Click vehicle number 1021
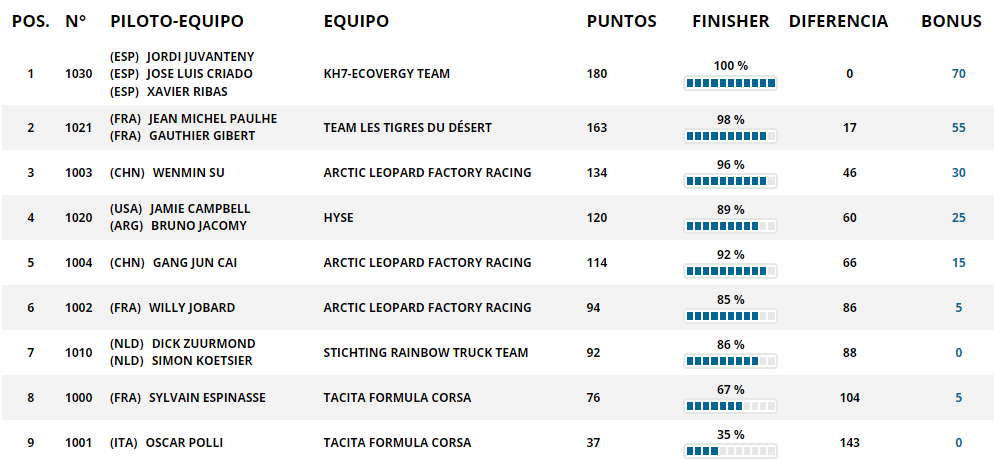The height and width of the screenshot is (460, 994). tap(79, 128)
